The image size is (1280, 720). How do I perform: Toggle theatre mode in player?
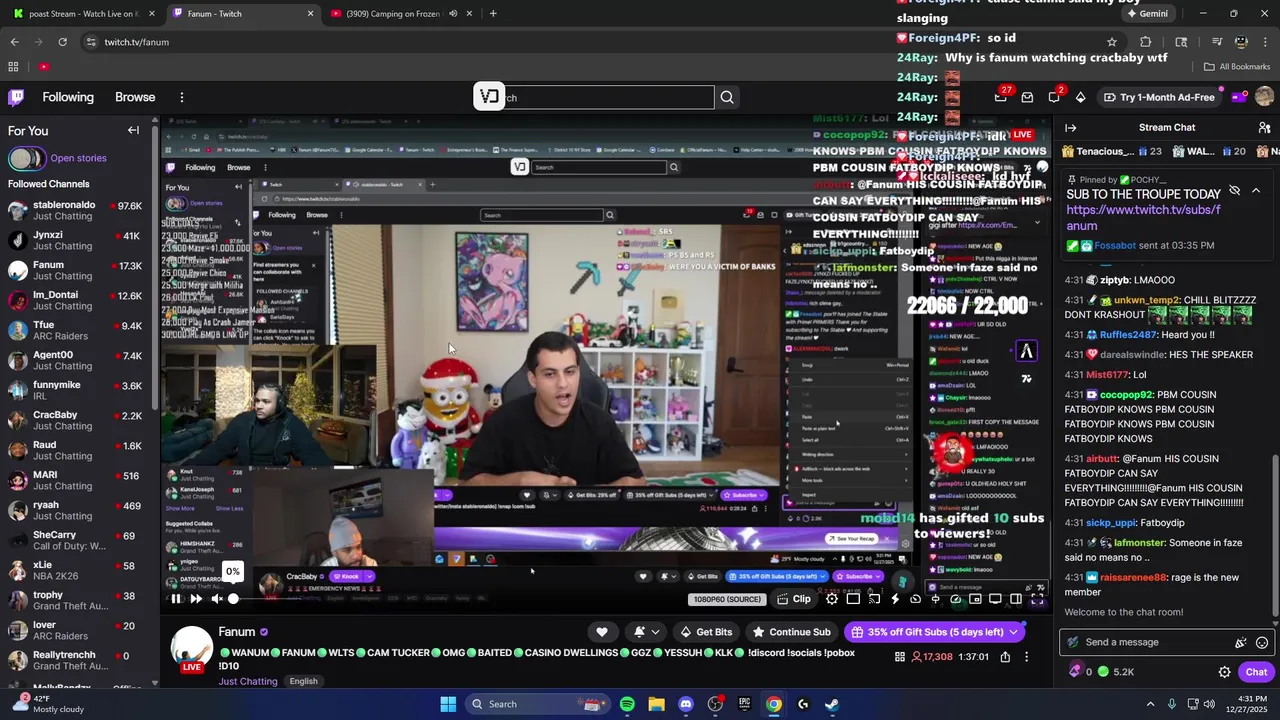pyautogui.click(x=1015, y=599)
